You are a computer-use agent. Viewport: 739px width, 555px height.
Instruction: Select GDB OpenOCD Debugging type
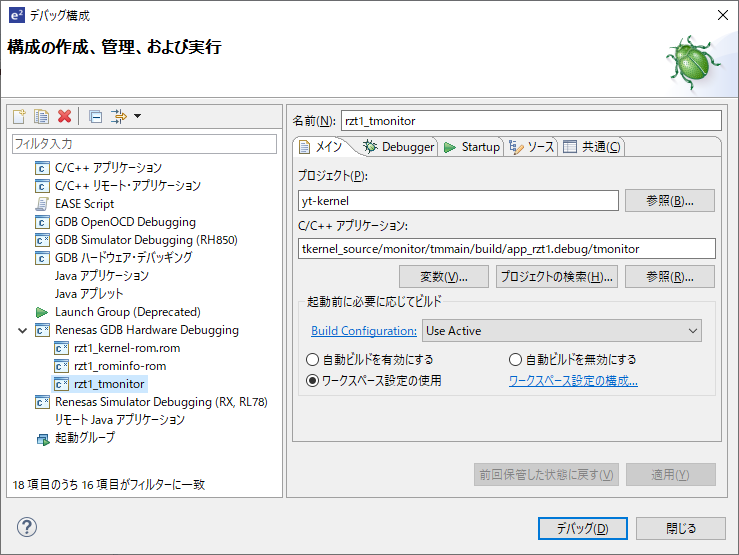125,222
